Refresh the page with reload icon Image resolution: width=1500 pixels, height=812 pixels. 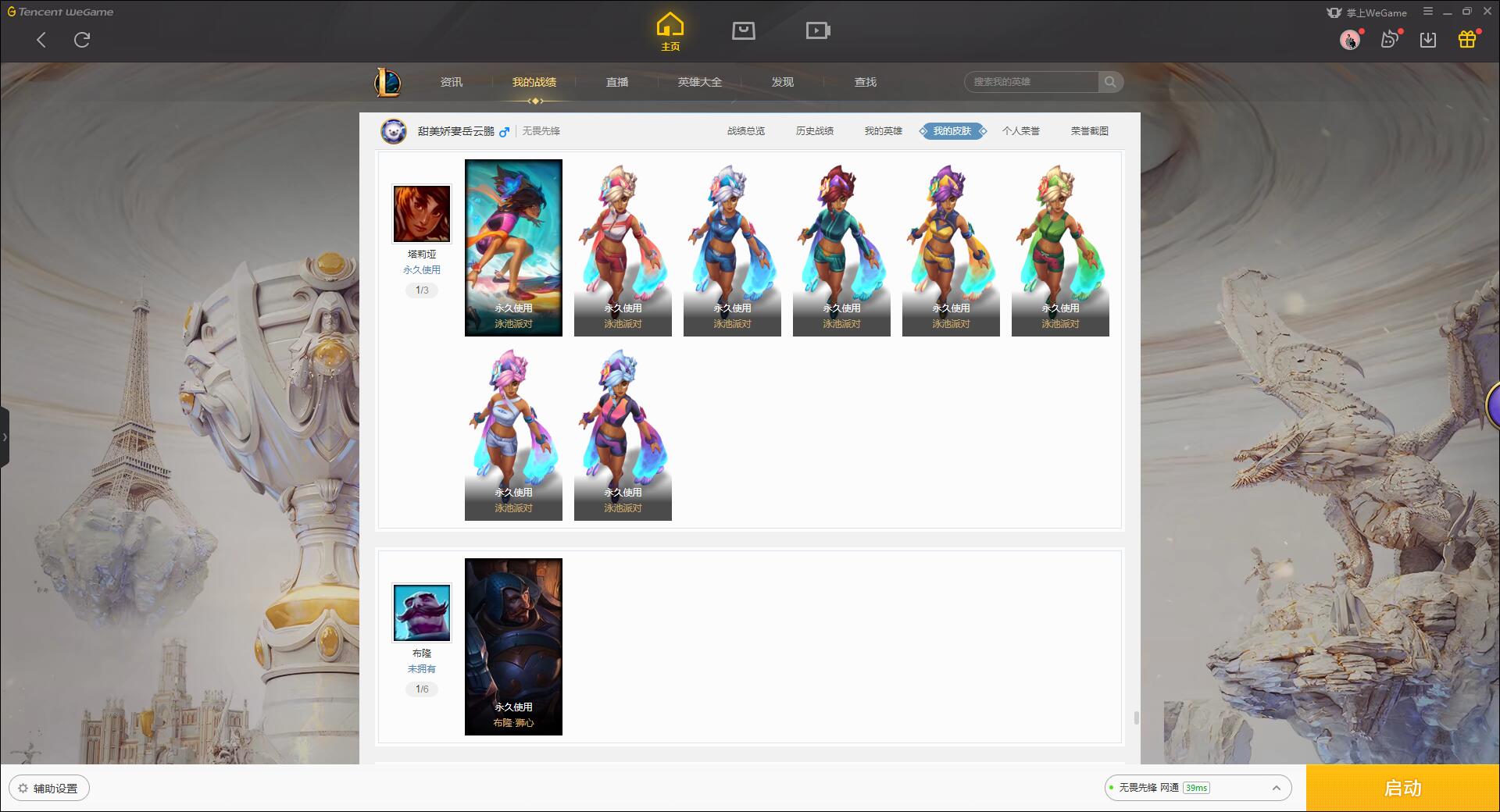click(82, 39)
